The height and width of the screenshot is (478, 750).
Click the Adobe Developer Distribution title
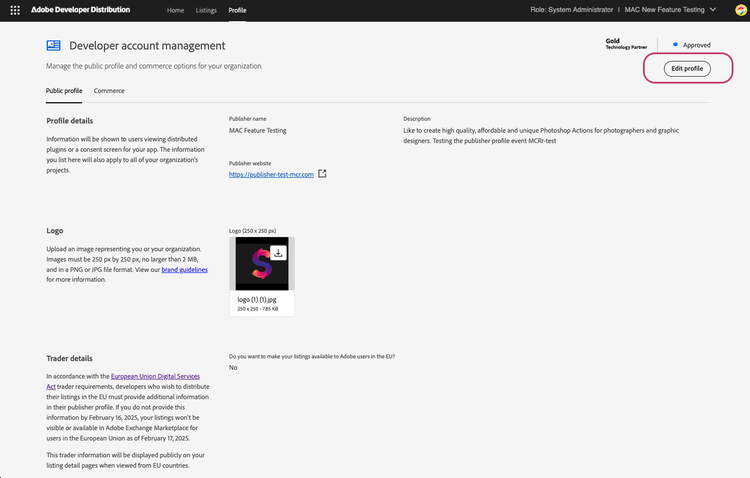click(x=82, y=10)
